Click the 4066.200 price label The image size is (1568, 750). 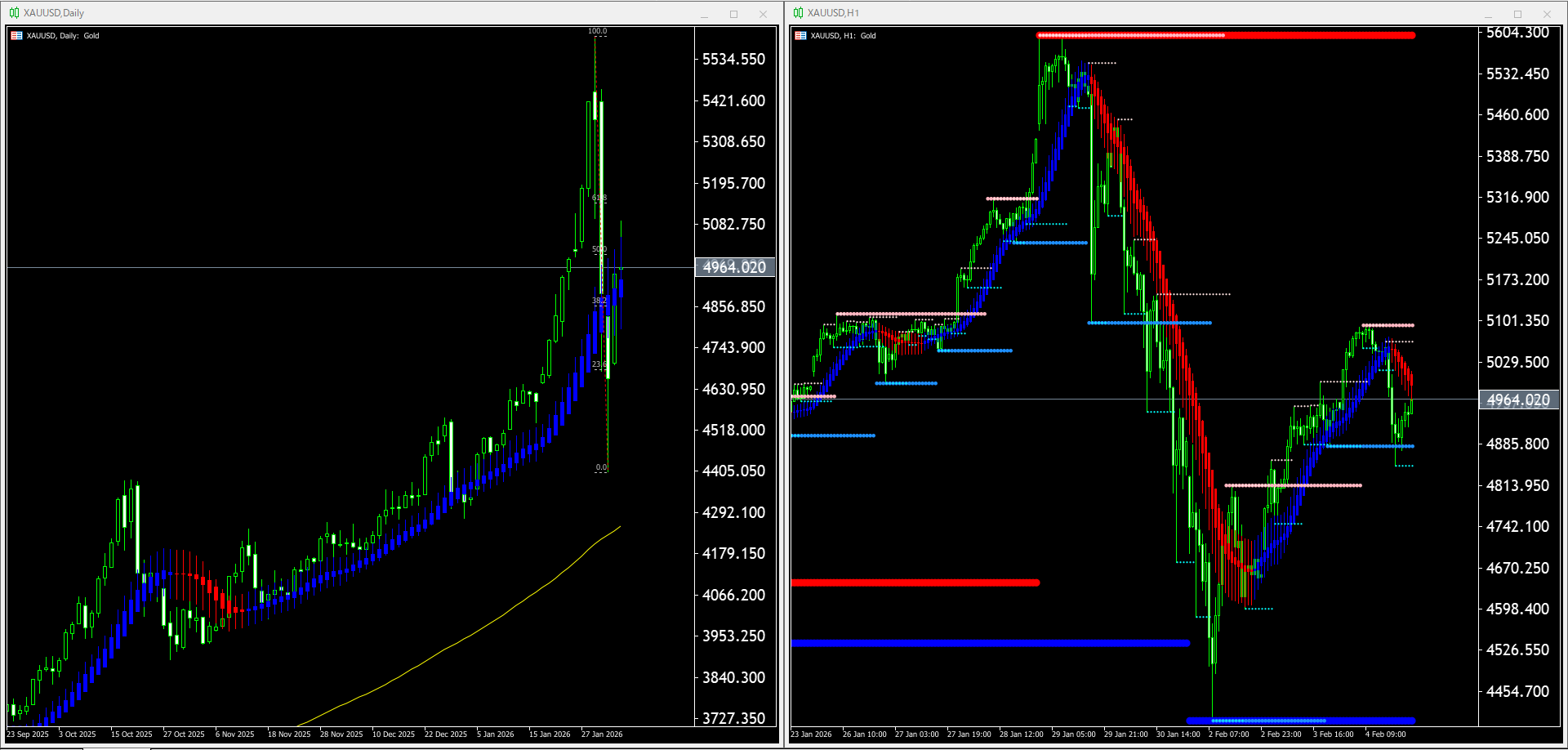(x=733, y=595)
